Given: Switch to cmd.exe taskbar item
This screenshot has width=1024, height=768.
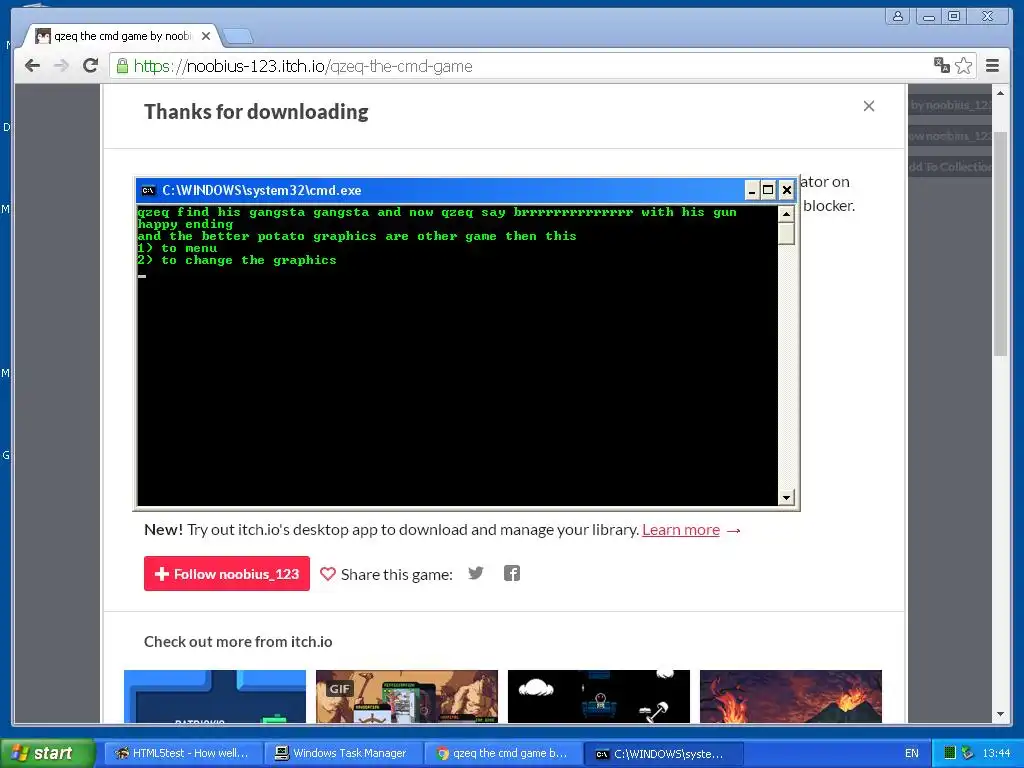Looking at the screenshot, I should tap(662, 754).
